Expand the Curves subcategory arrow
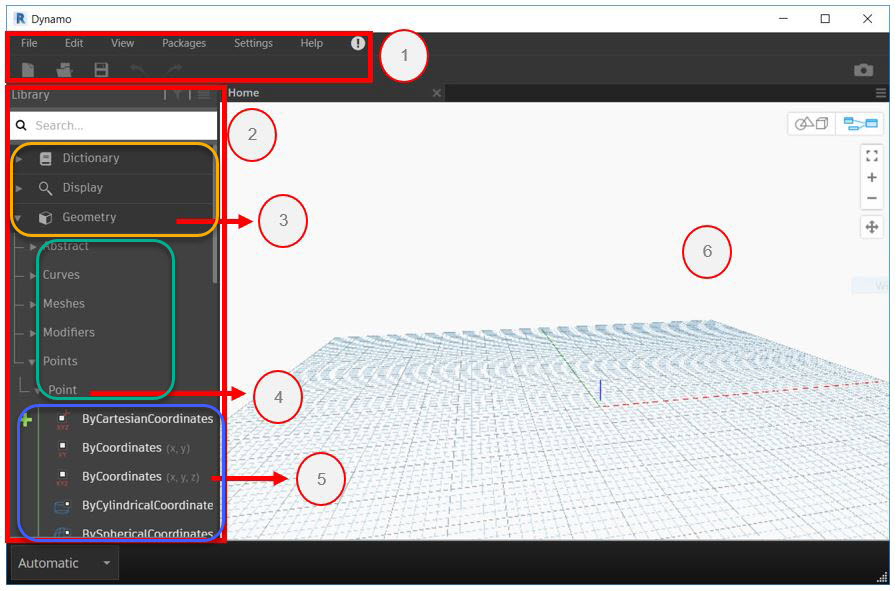The width and height of the screenshot is (895, 591). tap(33, 275)
